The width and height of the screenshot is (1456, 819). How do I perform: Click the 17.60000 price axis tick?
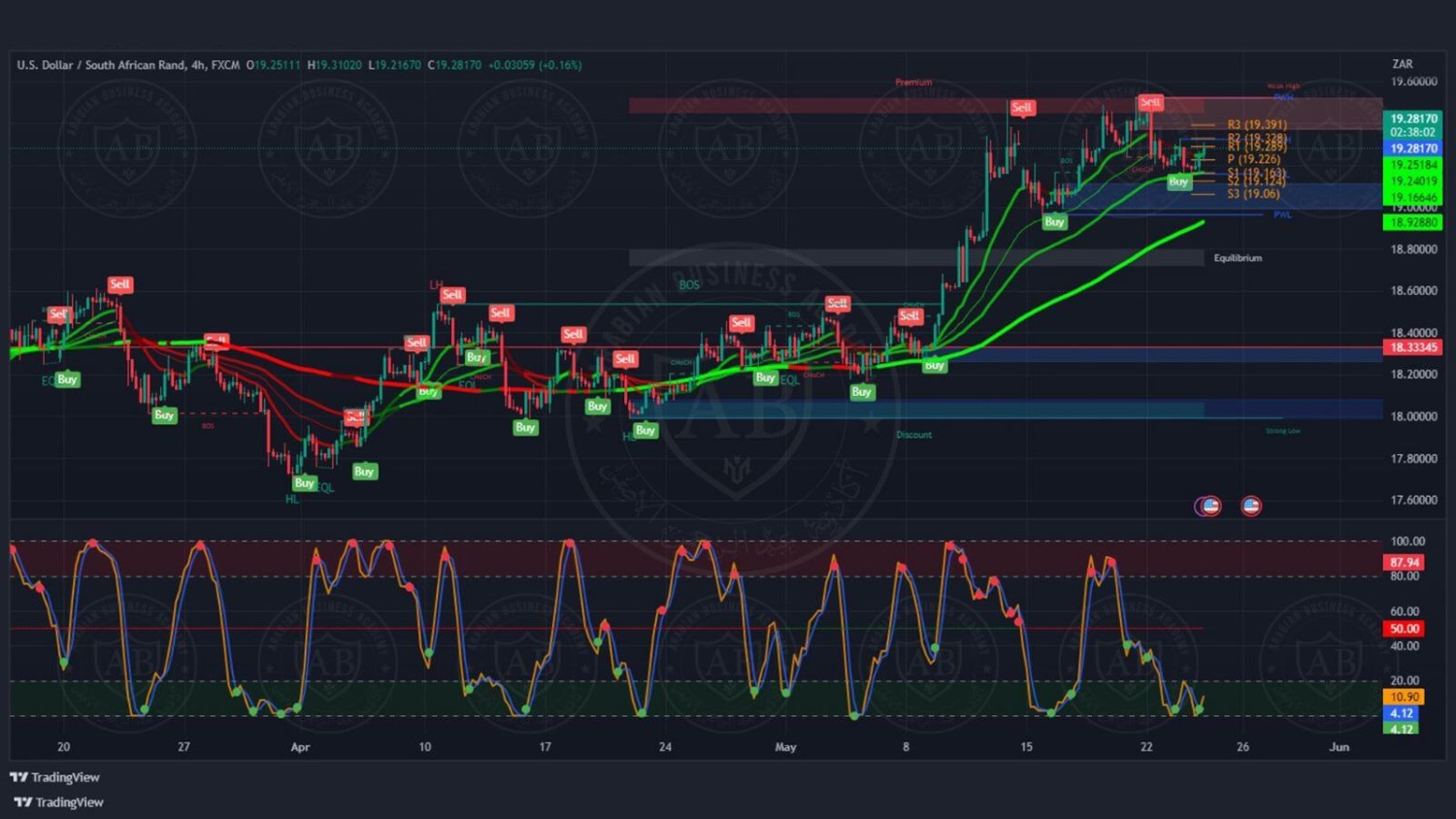pos(1414,501)
